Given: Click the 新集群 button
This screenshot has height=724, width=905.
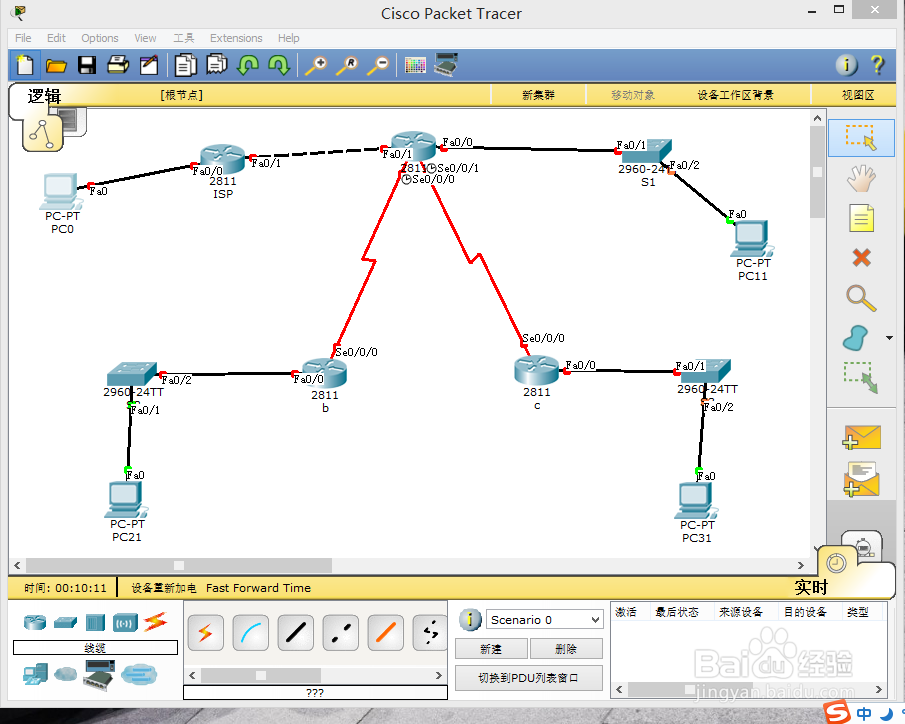Looking at the screenshot, I should click(x=538, y=95).
